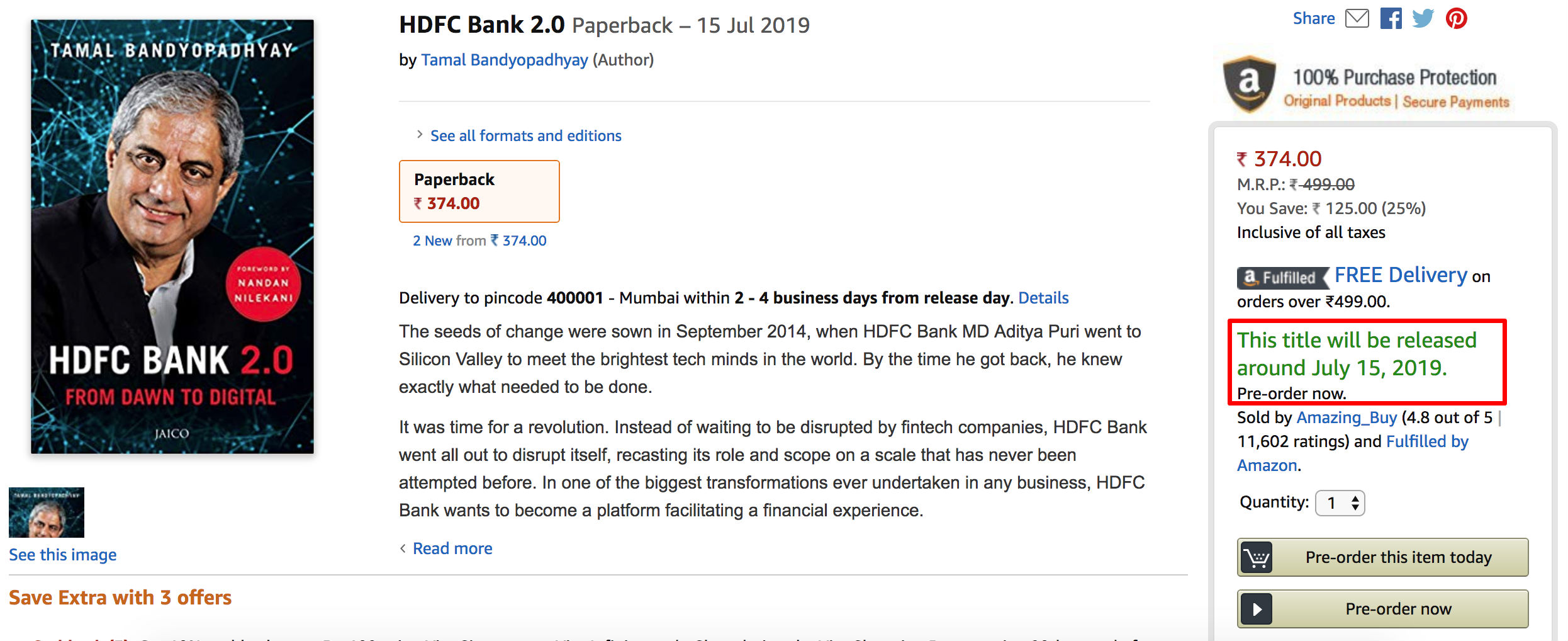The width and height of the screenshot is (1568, 641).
Task: Open the Quantity selector
Action: [1340, 502]
